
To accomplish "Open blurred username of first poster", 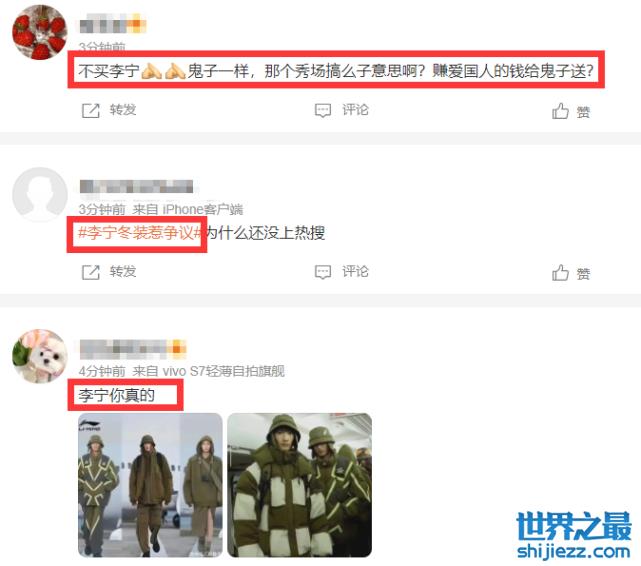I will pyautogui.click(x=112, y=23).
